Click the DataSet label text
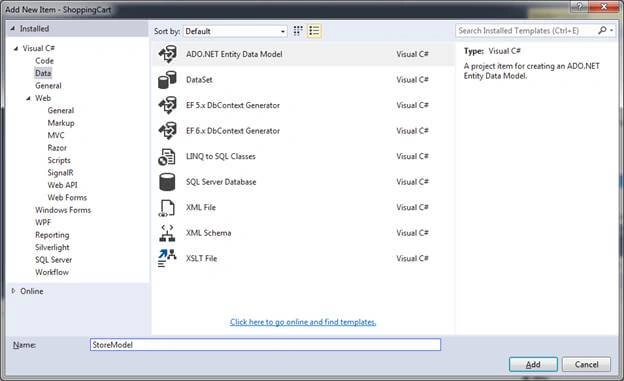Viewport: 624px width, 381px height. [x=199, y=80]
